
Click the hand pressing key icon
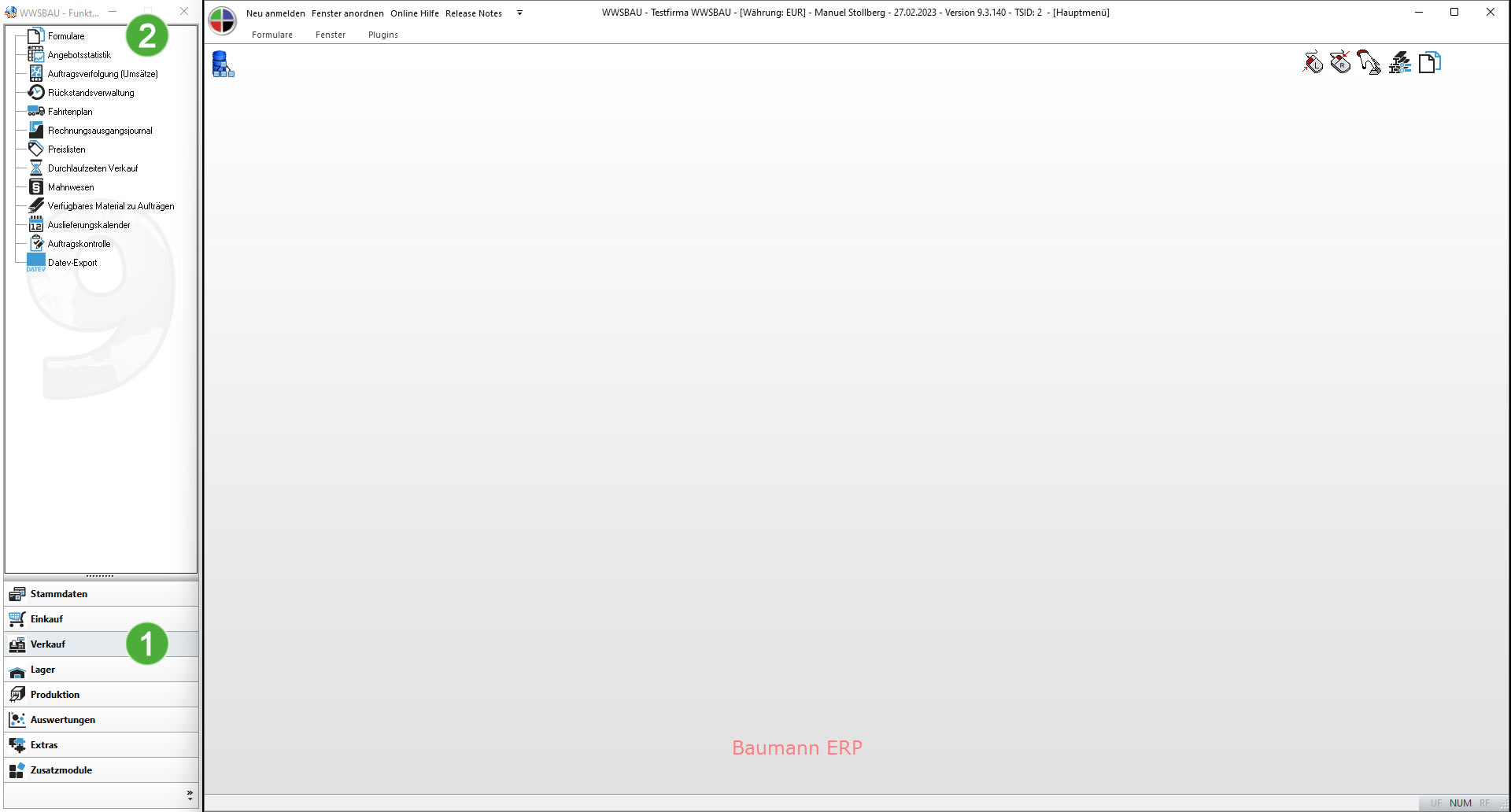pos(1369,62)
